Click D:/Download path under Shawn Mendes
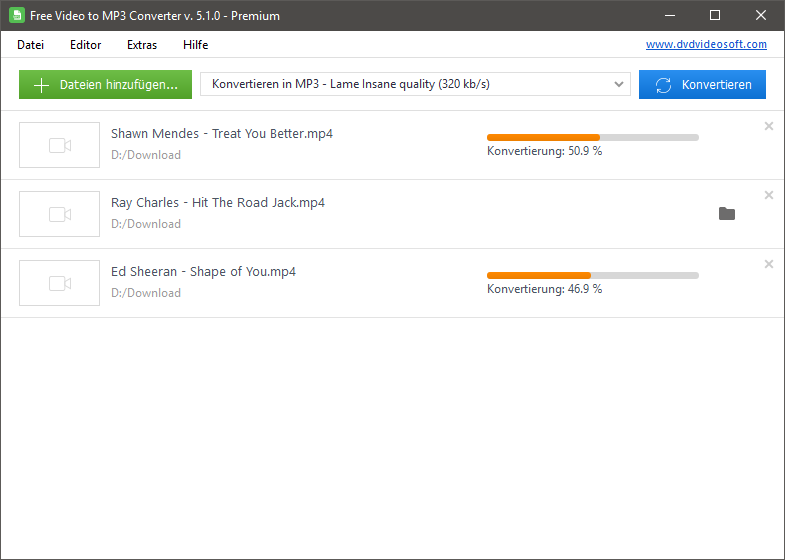Screen dimensions: 785x560 [x=146, y=155]
